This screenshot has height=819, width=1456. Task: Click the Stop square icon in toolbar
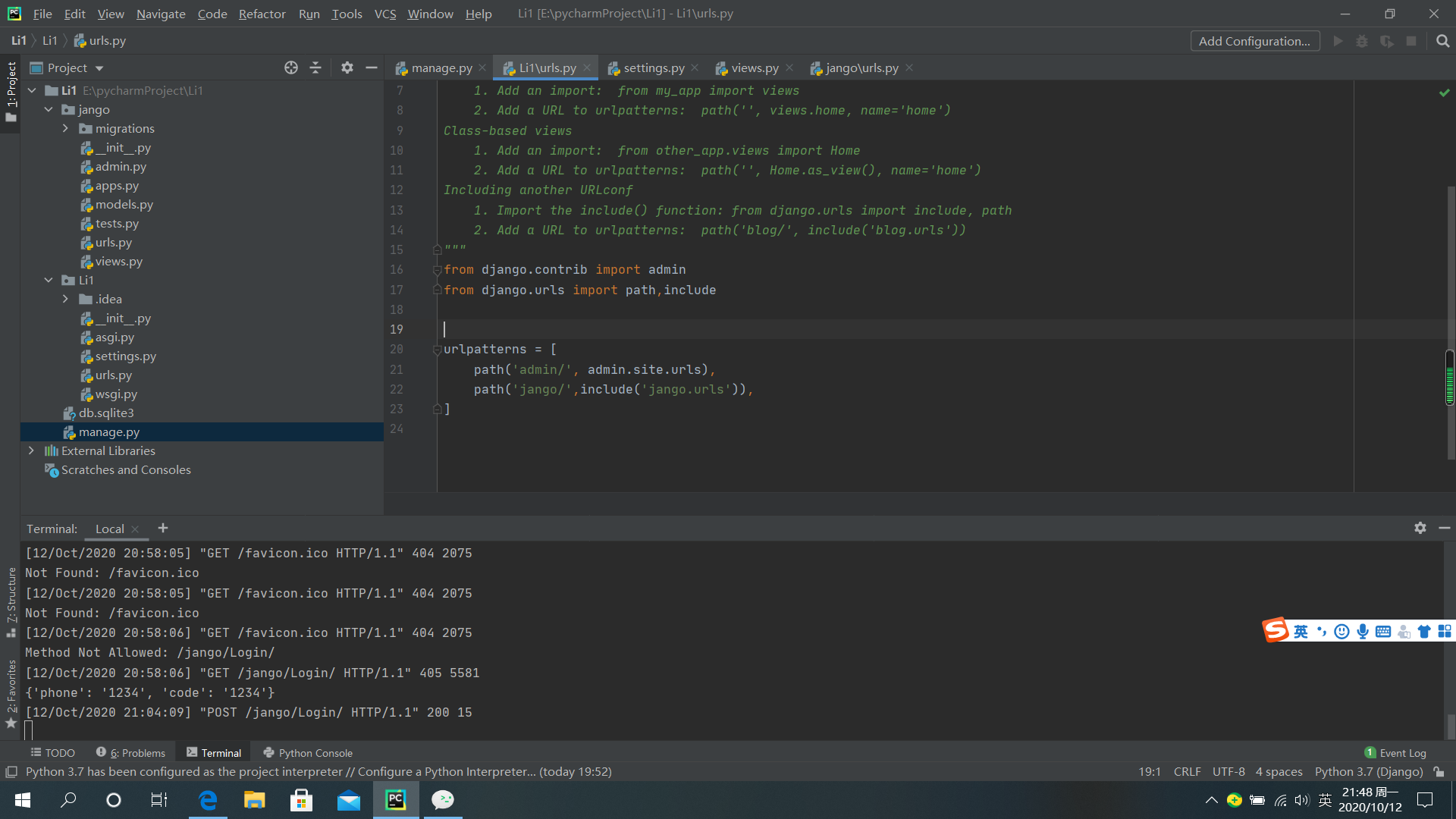point(1411,41)
